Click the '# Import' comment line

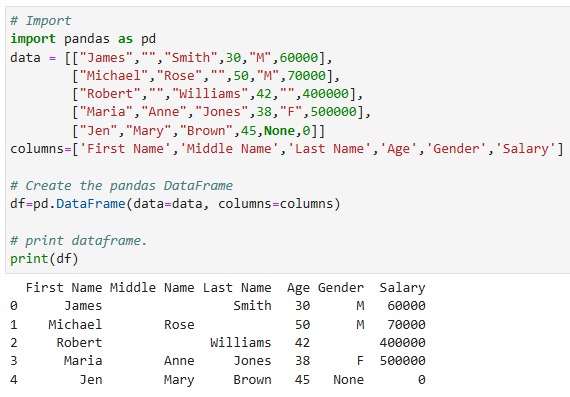(41, 21)
